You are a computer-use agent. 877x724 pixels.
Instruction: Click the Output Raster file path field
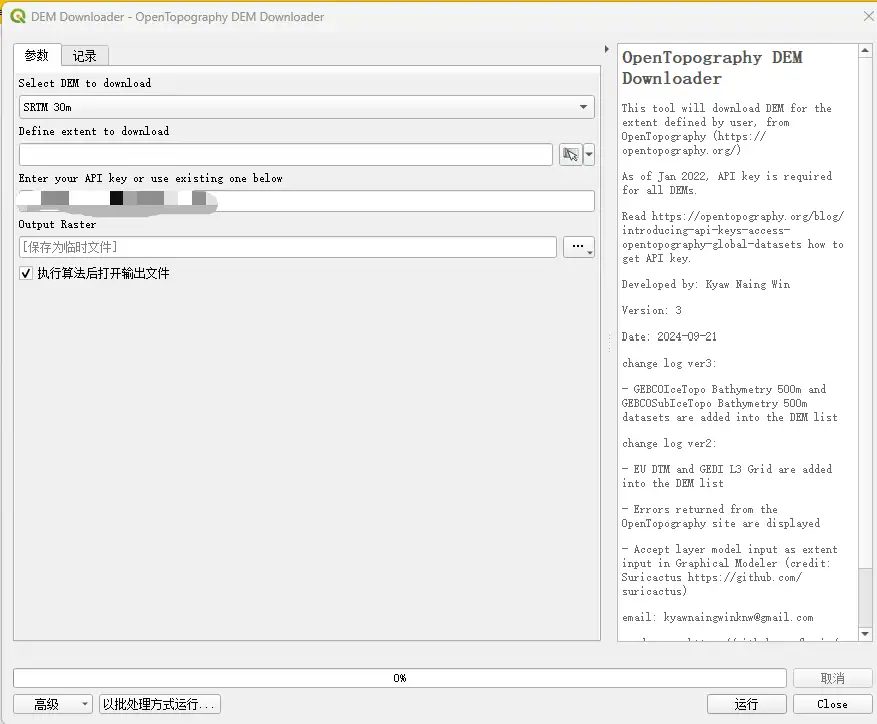tap(287, 247)
